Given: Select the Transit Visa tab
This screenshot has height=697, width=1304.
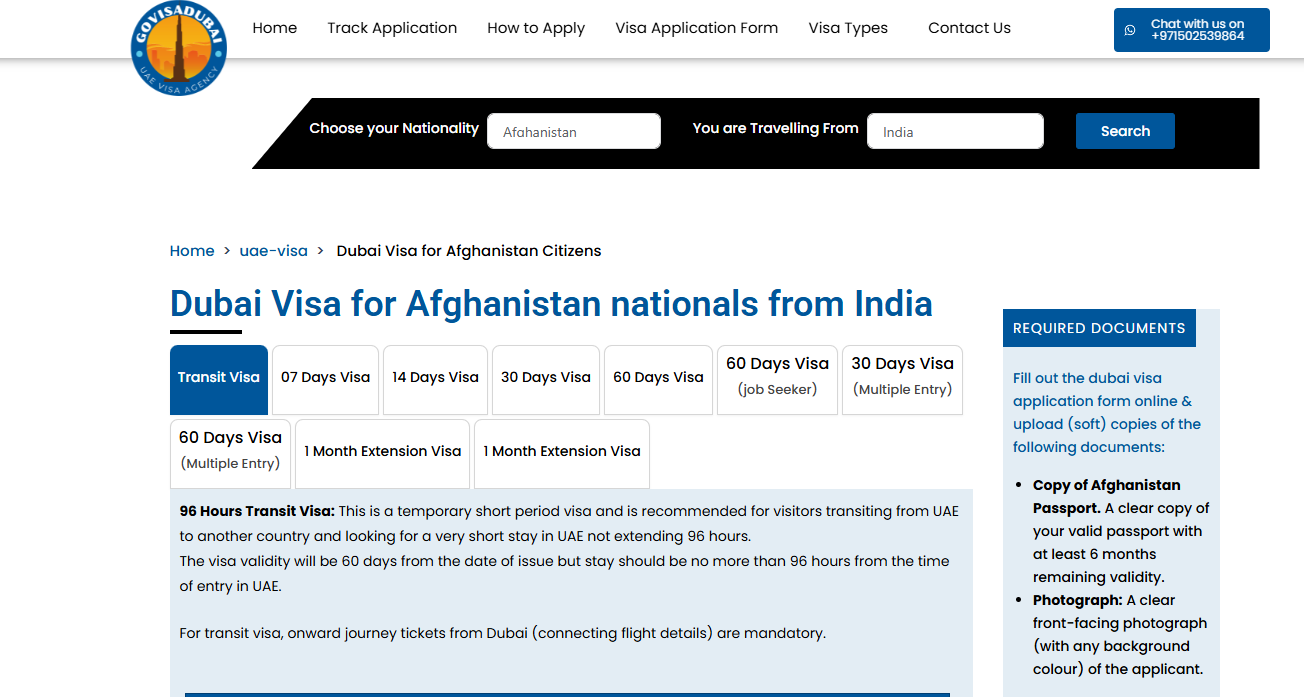Looking at the screenshot, I should [x=219, y=378].
